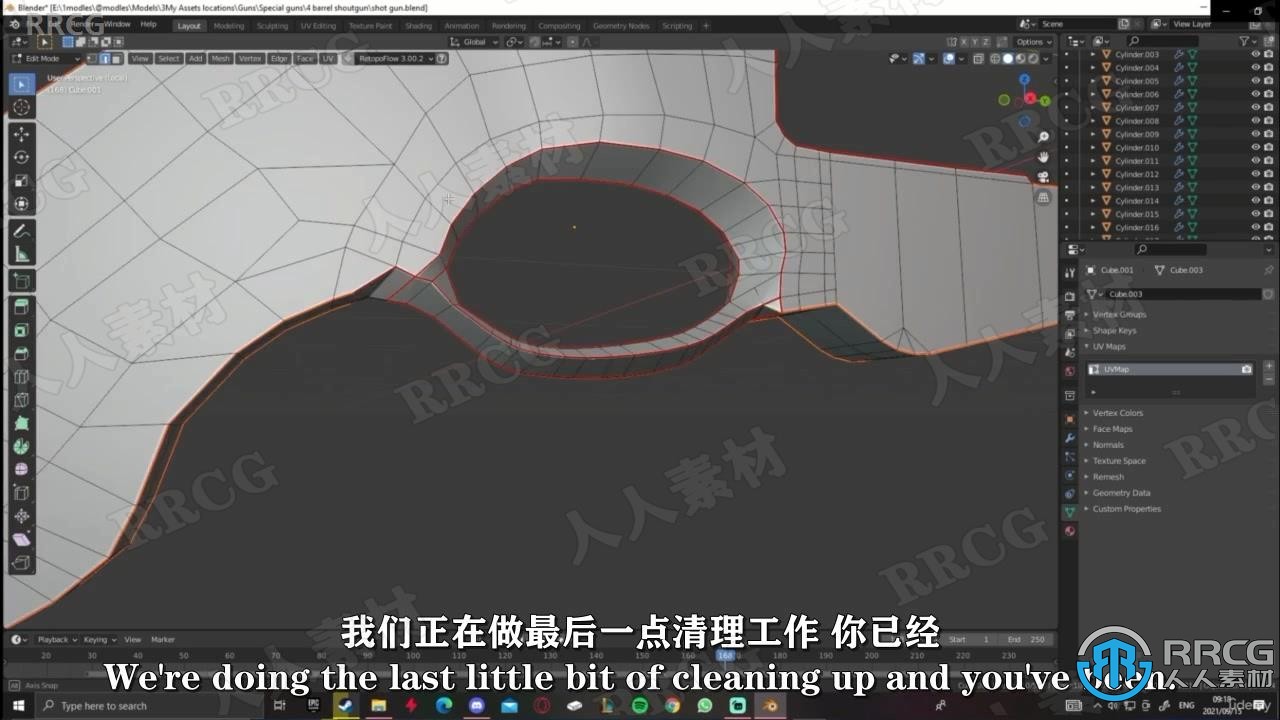Select the Shear tool
Viewport: 1280px width, 720px height.
tap(21, 539)
